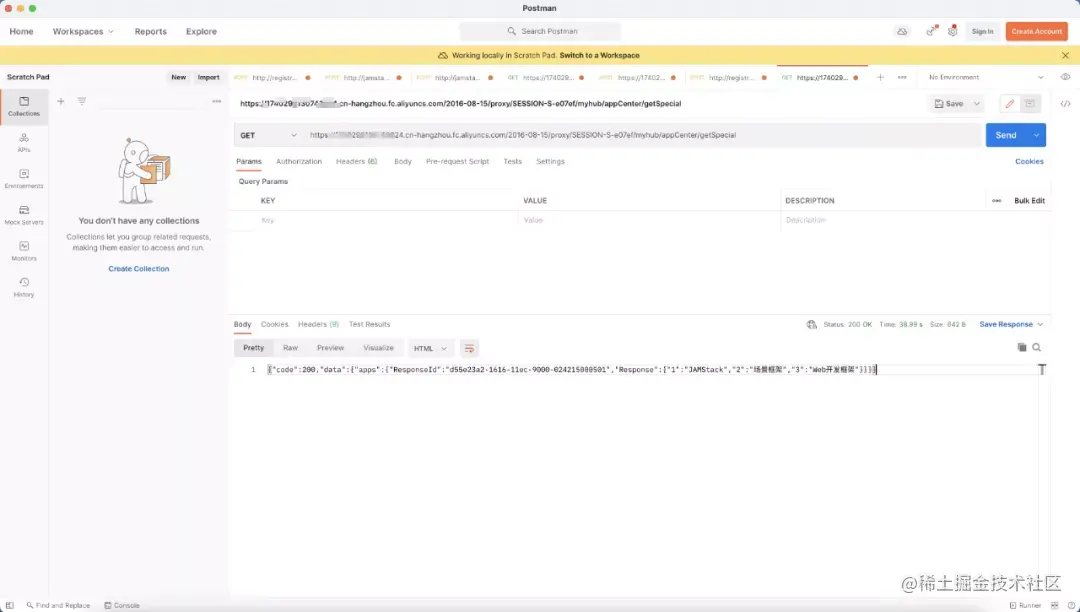Focus the Search Postman field
The width and height of the screenshot is (1080, 612).
[x=540, y=32]
